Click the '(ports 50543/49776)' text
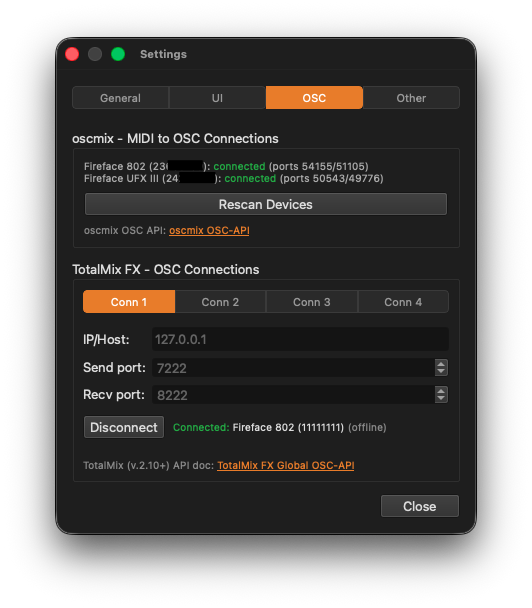This screenshot has width=532, height=608. coord(332,178)
